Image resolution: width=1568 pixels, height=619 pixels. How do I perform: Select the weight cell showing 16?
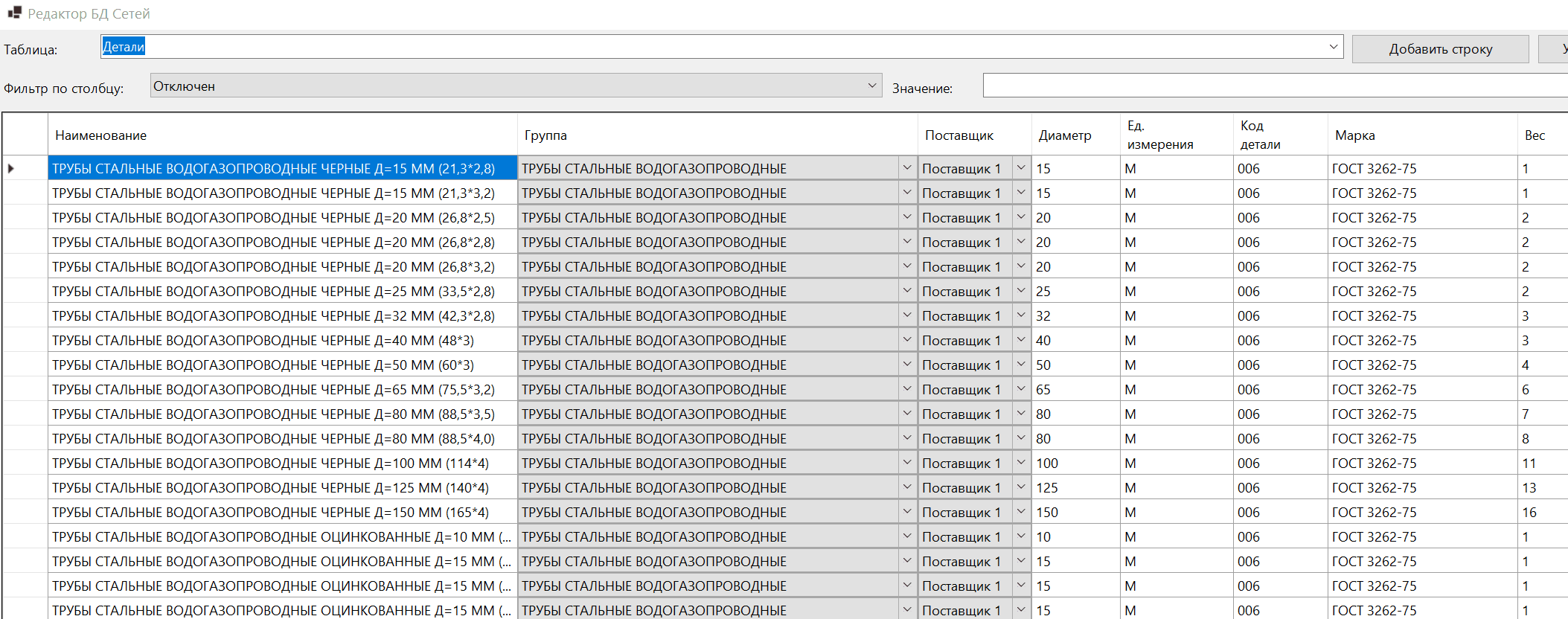point(1540,513)
